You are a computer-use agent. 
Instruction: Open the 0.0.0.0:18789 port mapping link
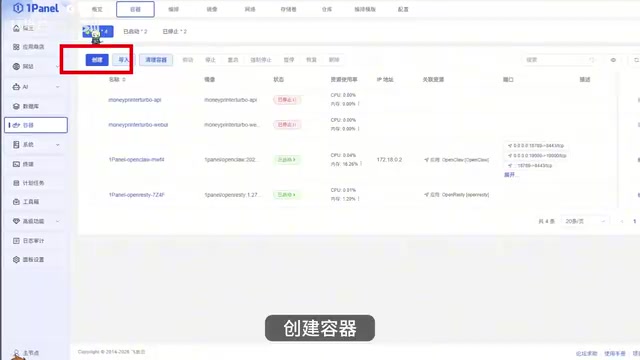[536, 146]
